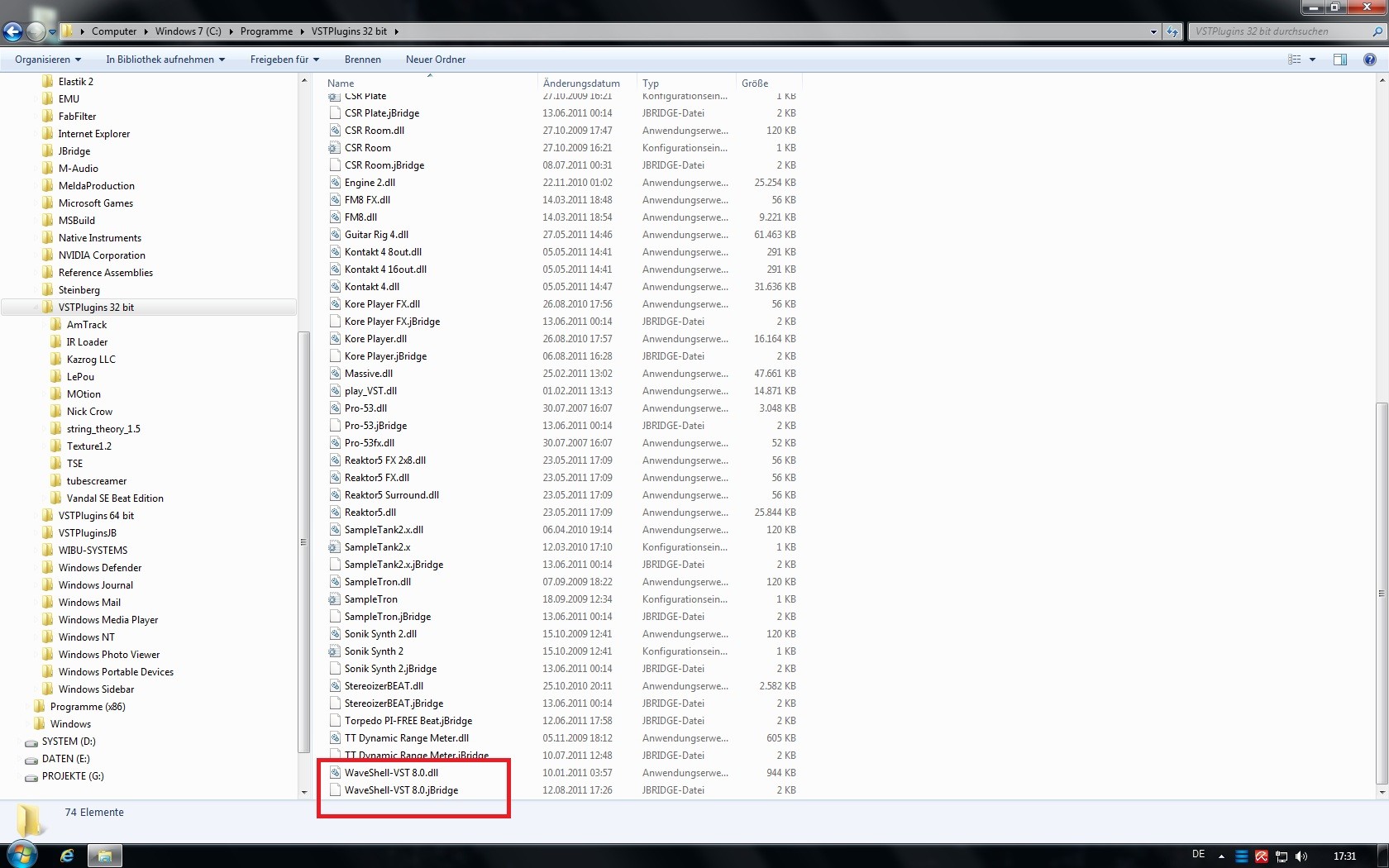Click the Forward navigation arrow
The height and width of the screenshot is (868, 1389).
pos(36,31)
